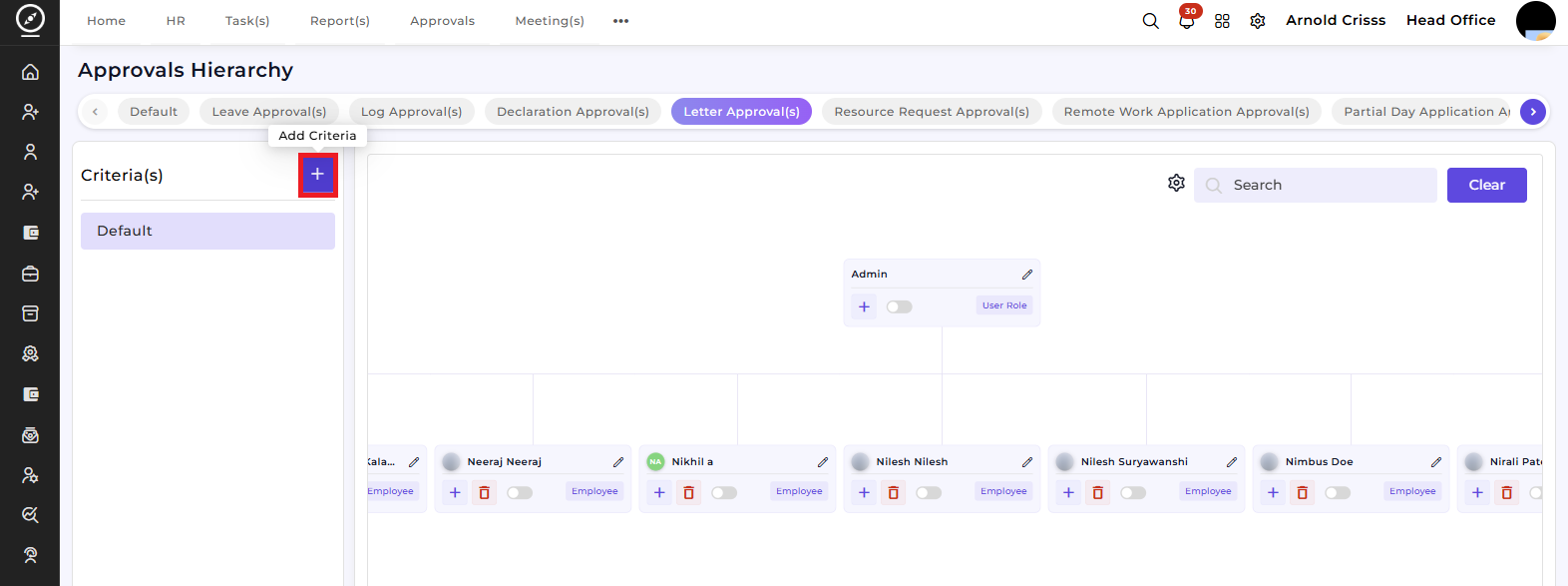Add child under Nilesh Nilesh

click(x=864, y=492)
